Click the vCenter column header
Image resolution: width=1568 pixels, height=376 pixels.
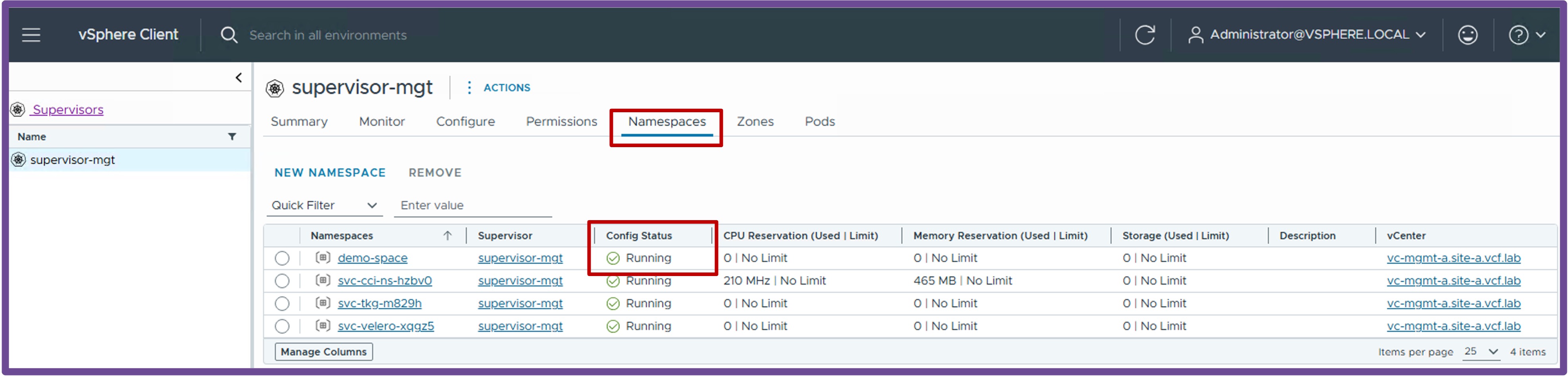coord(1406,236)
